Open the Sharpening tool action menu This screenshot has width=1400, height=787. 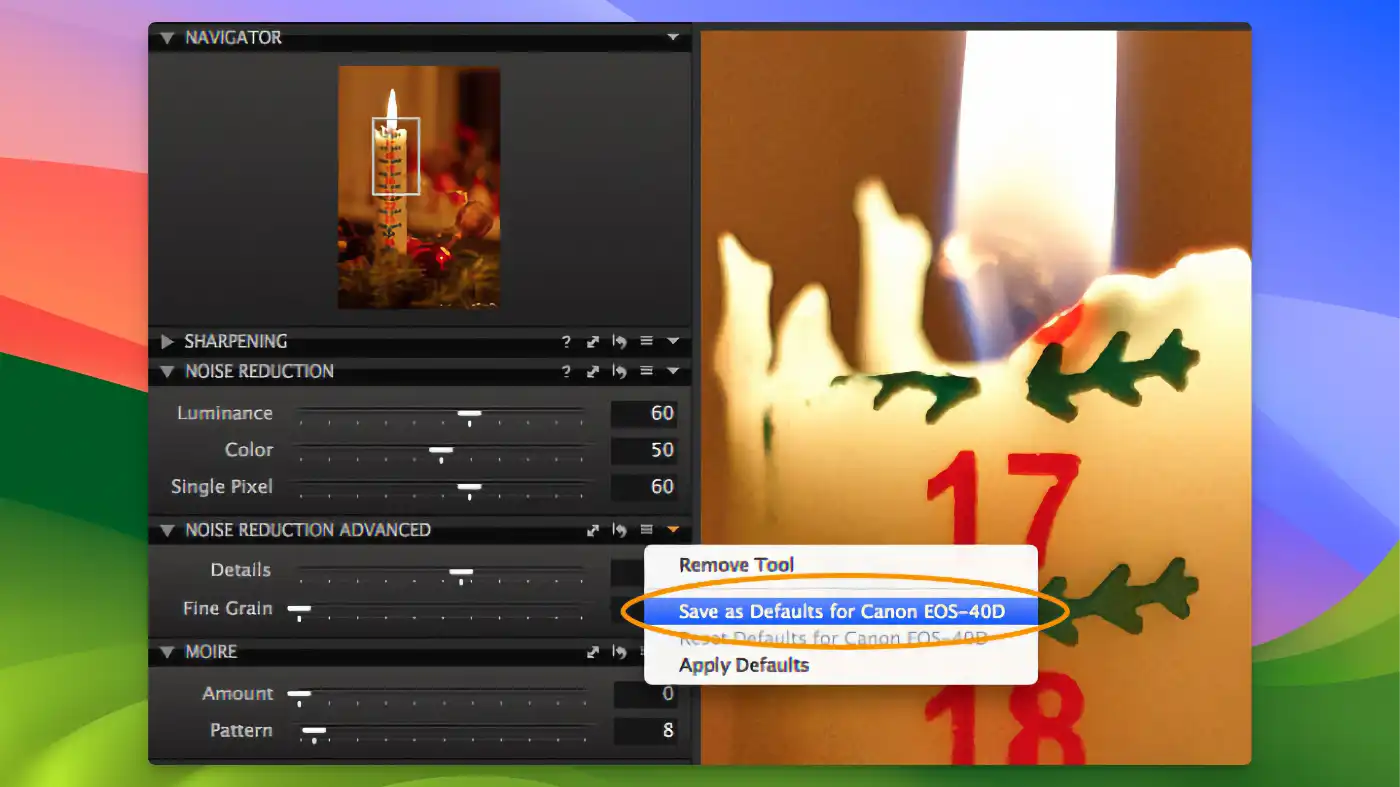[x=645, y=341]
